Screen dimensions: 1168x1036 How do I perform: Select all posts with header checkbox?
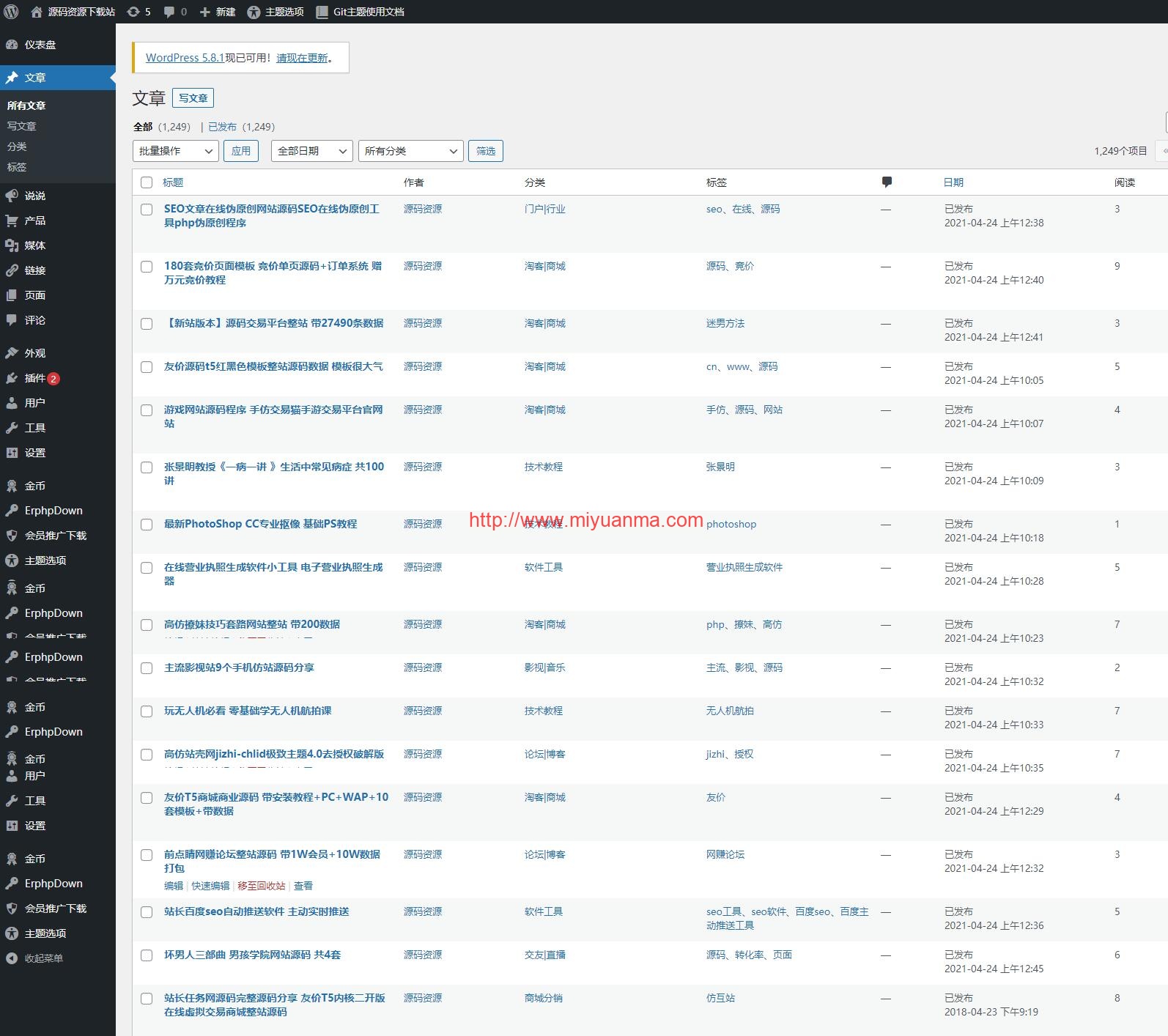click(147, 182)
